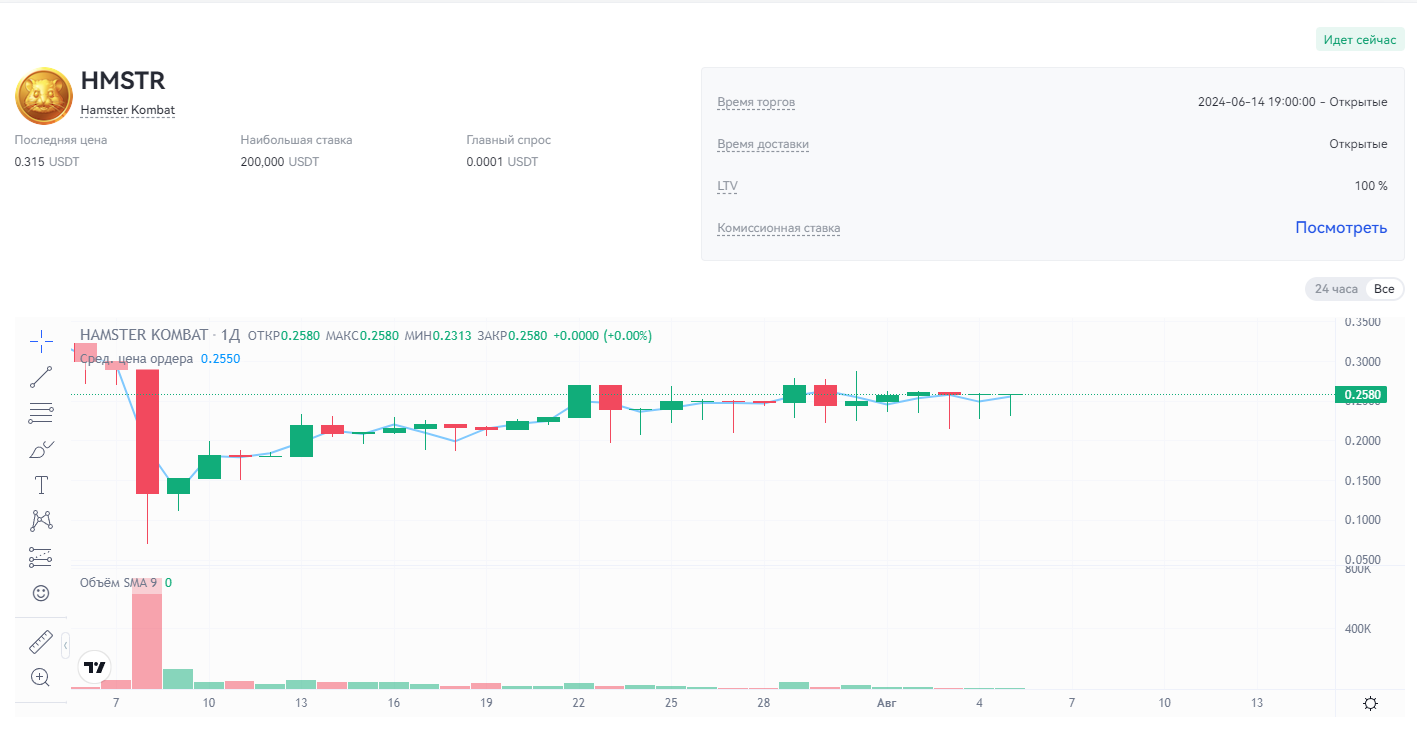This screenshot has width=1417, height=739.
Task: Click the large red volume bar
Action: pyautogui.click(x=147, y=634)
